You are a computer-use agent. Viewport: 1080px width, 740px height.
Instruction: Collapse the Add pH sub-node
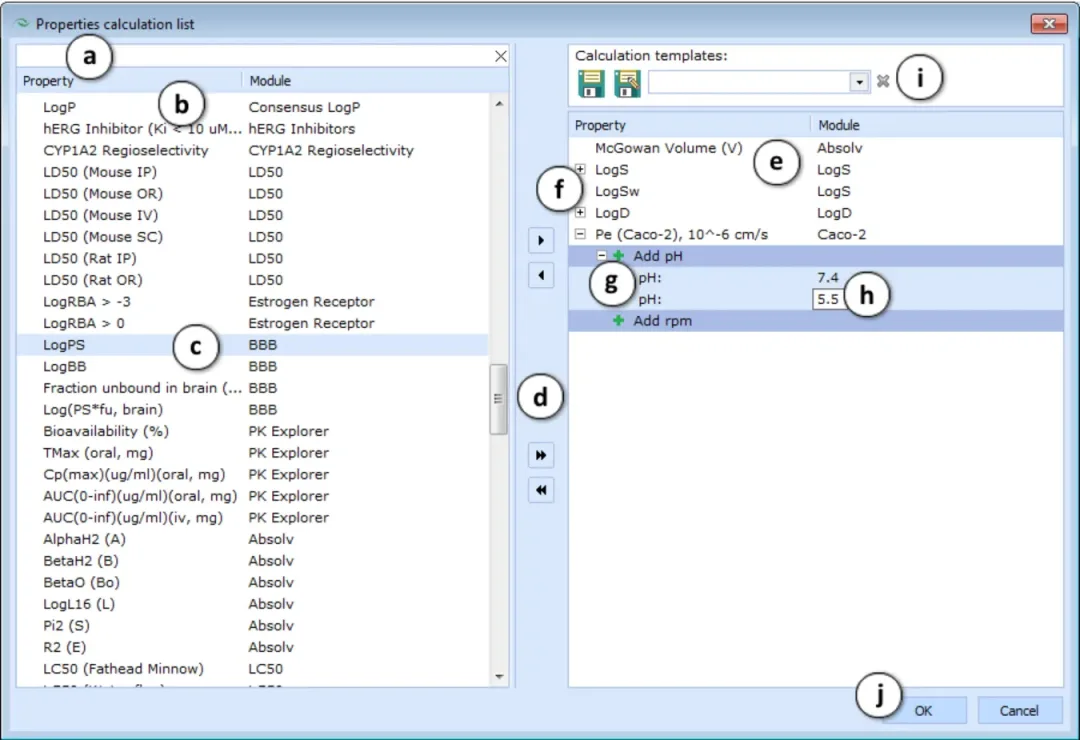click(x=601, y=256)
